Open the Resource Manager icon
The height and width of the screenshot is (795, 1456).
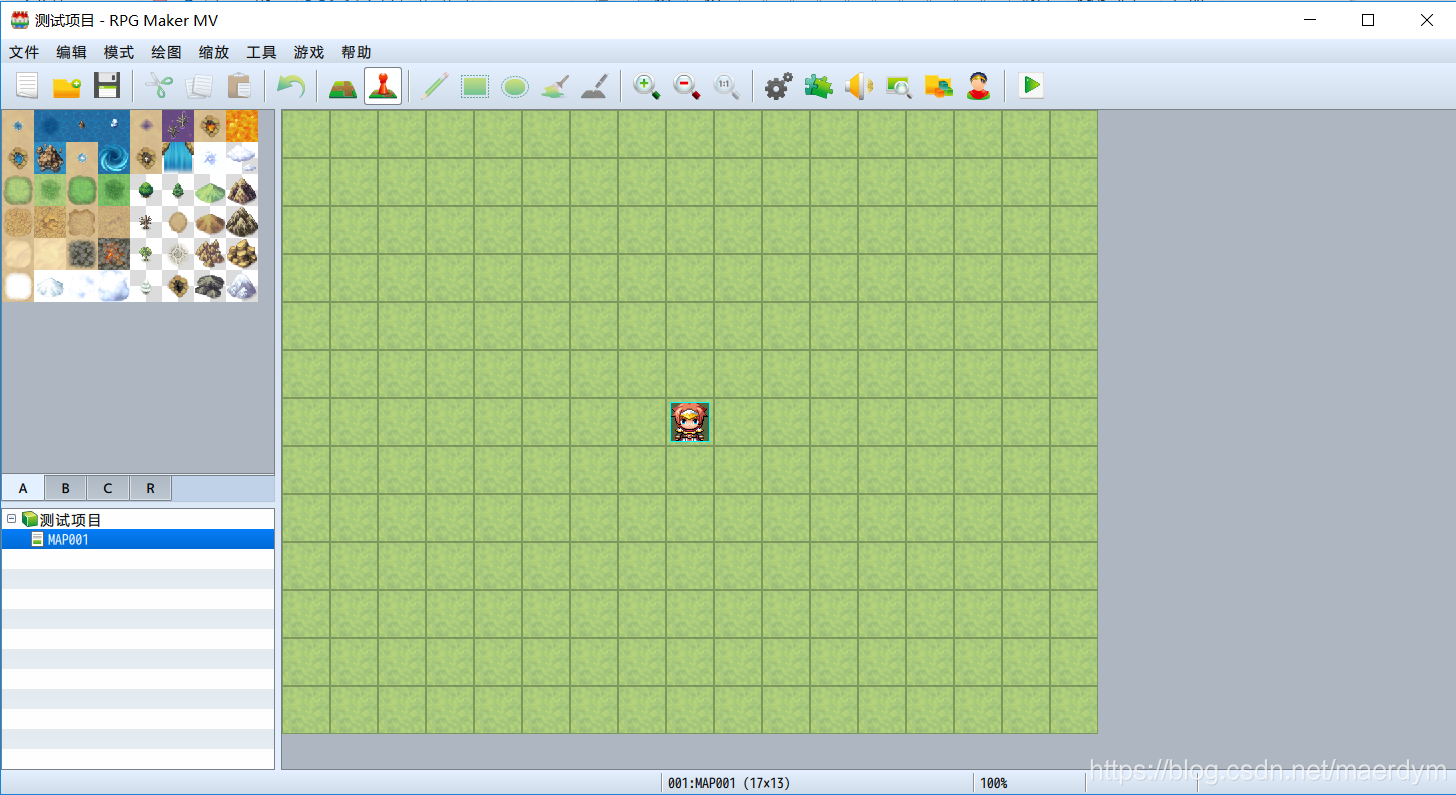pos(938,86)
